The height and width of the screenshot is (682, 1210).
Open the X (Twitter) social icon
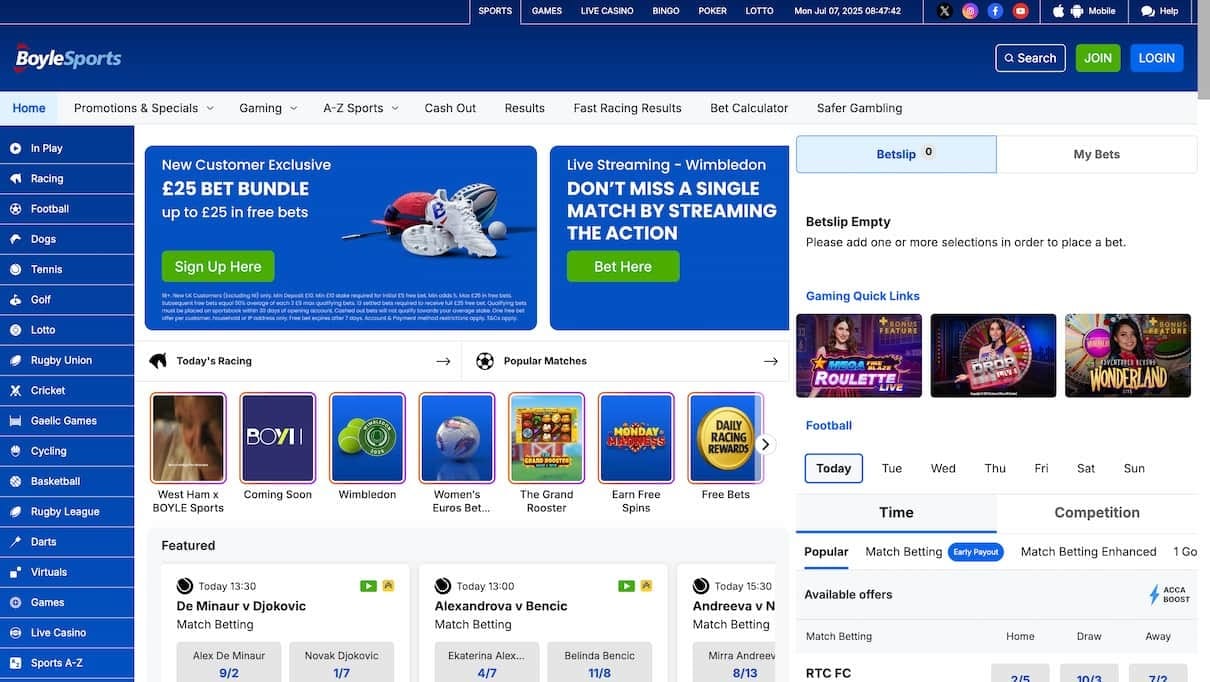945,11
